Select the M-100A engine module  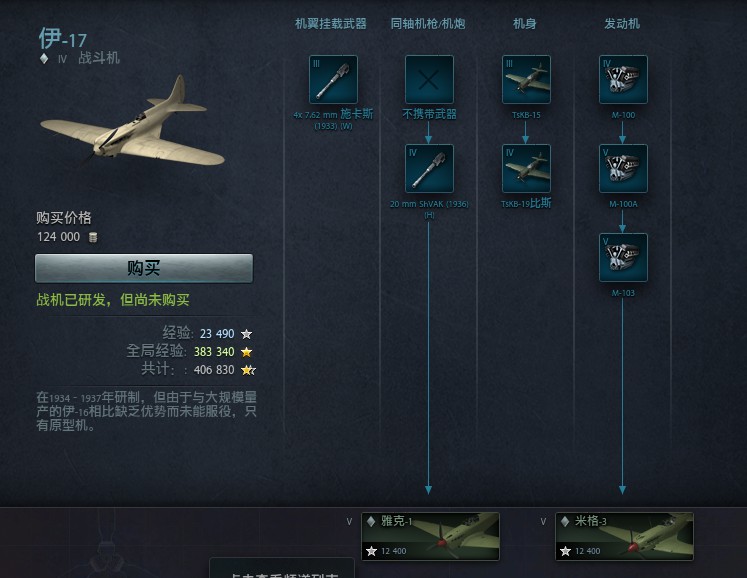click(x=623, y=168)
